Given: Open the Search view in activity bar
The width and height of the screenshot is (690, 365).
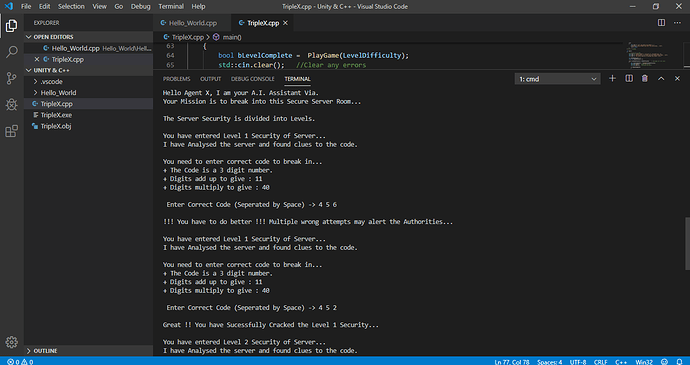Looking at the screenshot, I should point(11,52).
